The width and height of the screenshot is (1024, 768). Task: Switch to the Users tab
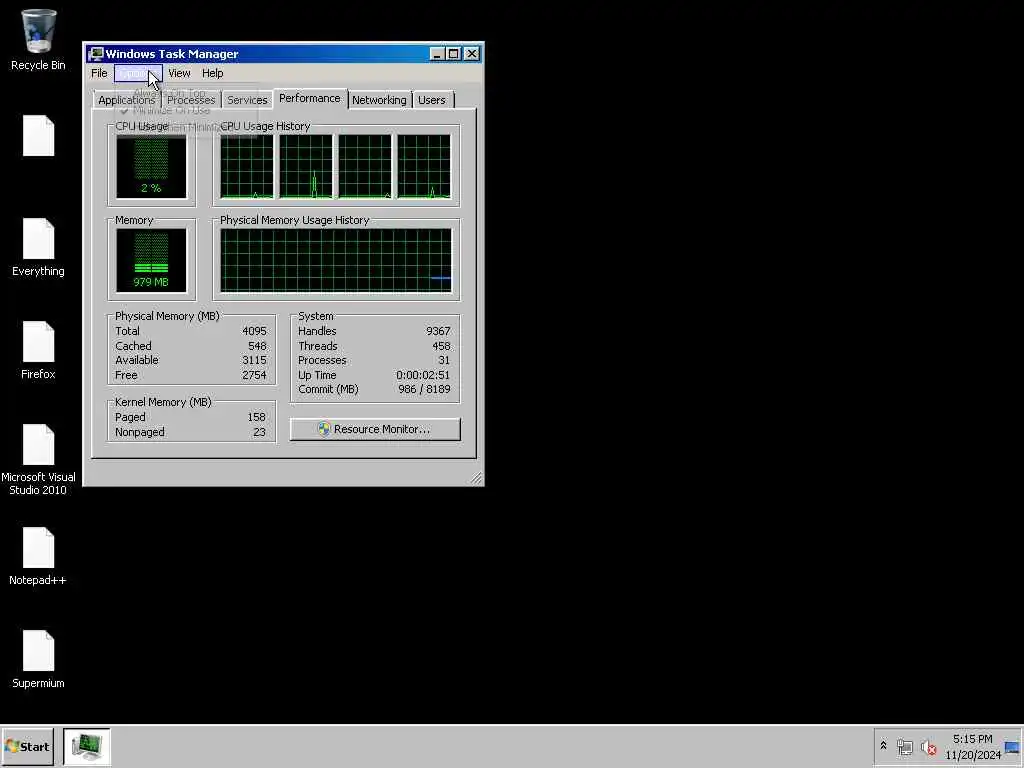point(432,100)
